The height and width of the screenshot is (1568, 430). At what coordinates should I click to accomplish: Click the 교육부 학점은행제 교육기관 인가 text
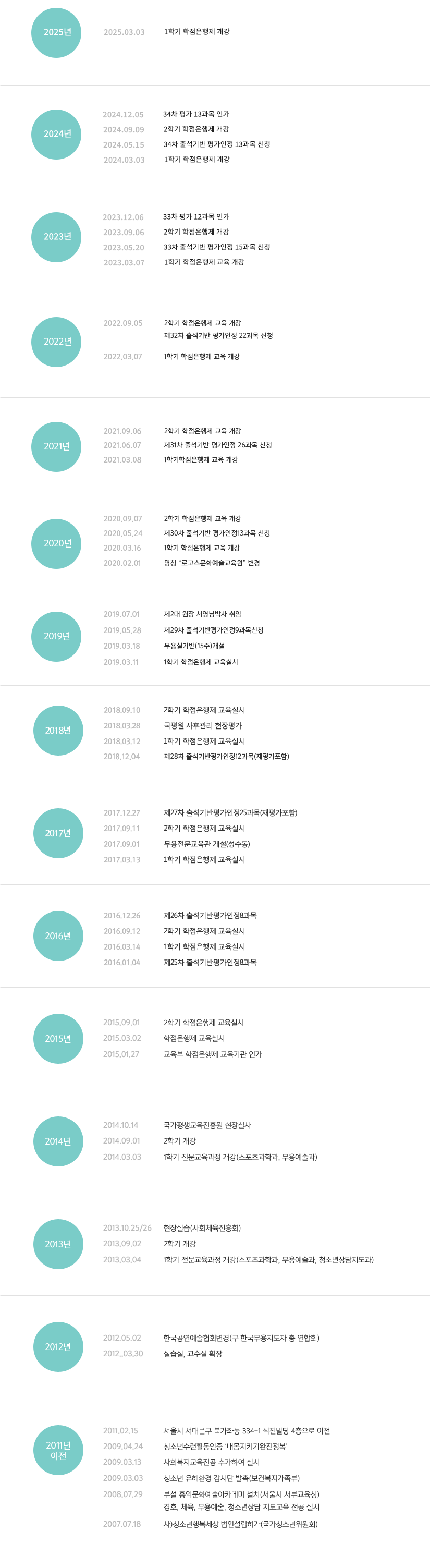tap(212, 1054)
